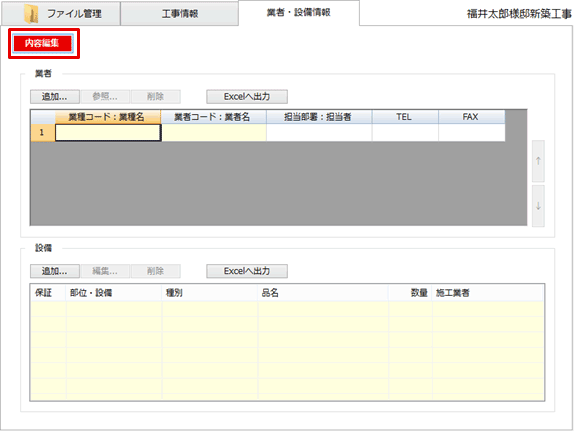Viewport: 574px width, 431px height.
Task: Open the ファイル管理 folder icon tab
Action: pos(61,14)
